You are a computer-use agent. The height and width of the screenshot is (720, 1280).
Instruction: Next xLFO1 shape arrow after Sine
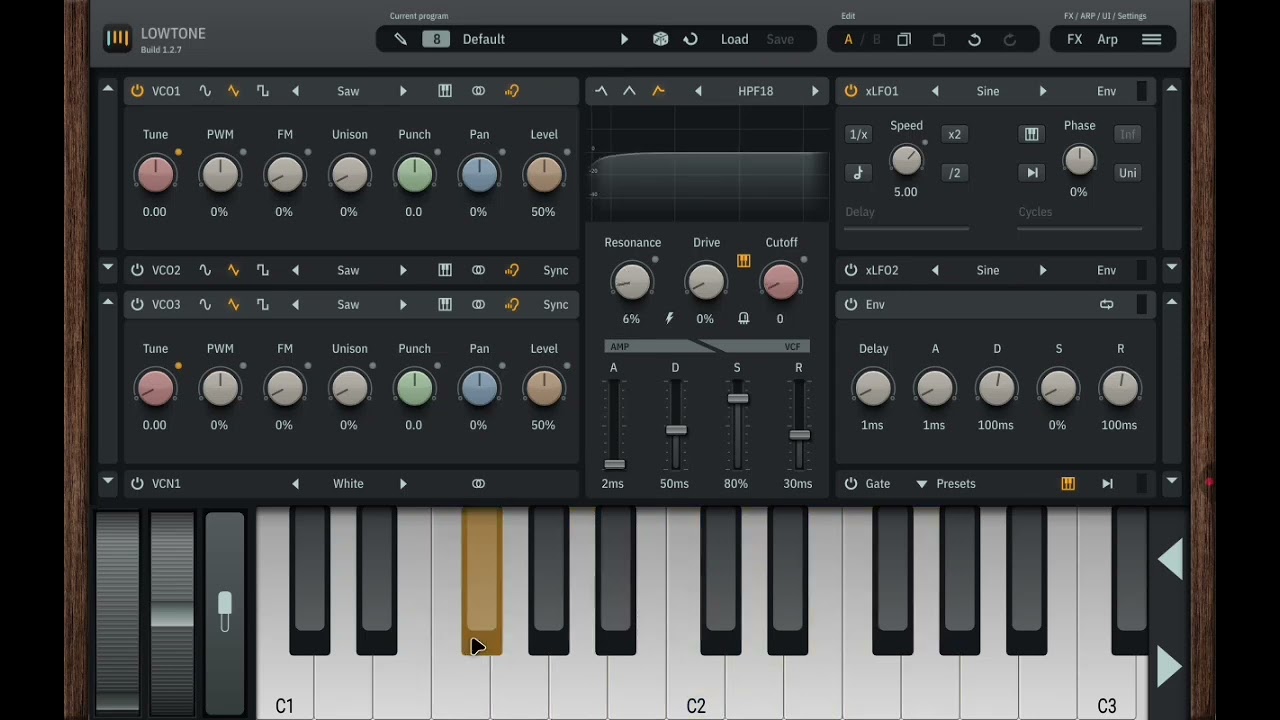click(1043, 91)
